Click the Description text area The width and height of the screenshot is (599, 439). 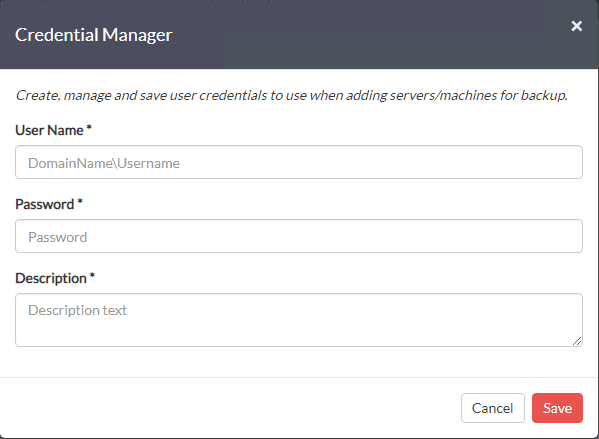[x=299, y=320]
